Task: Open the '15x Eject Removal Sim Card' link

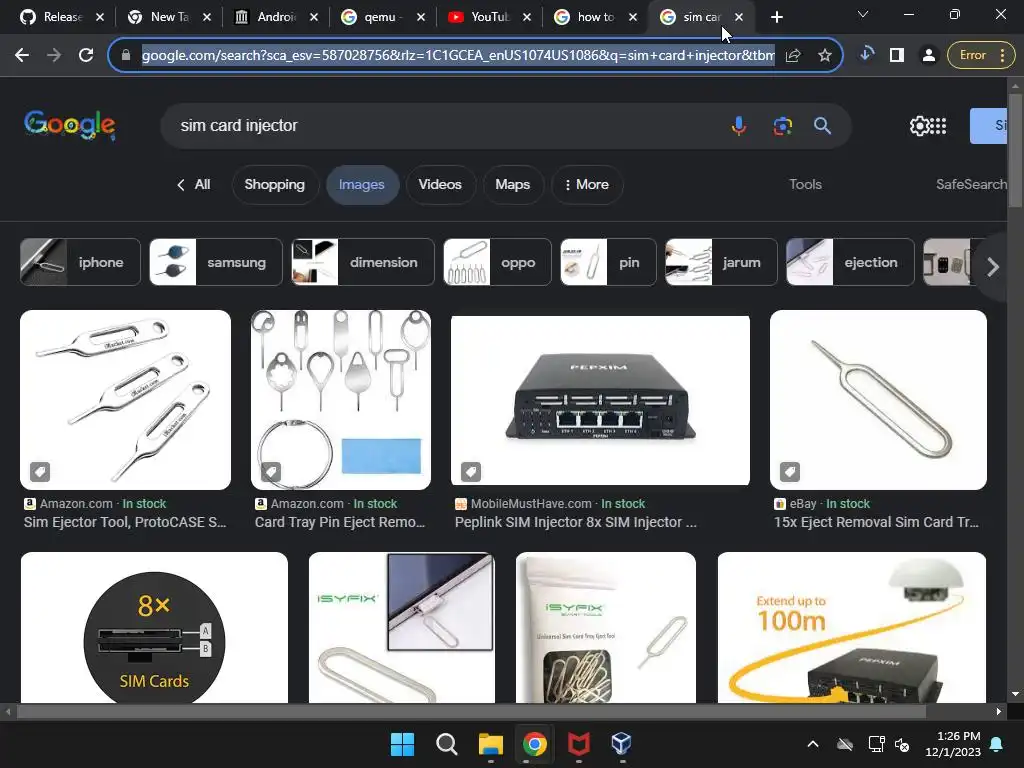Action: coord(876,522)
